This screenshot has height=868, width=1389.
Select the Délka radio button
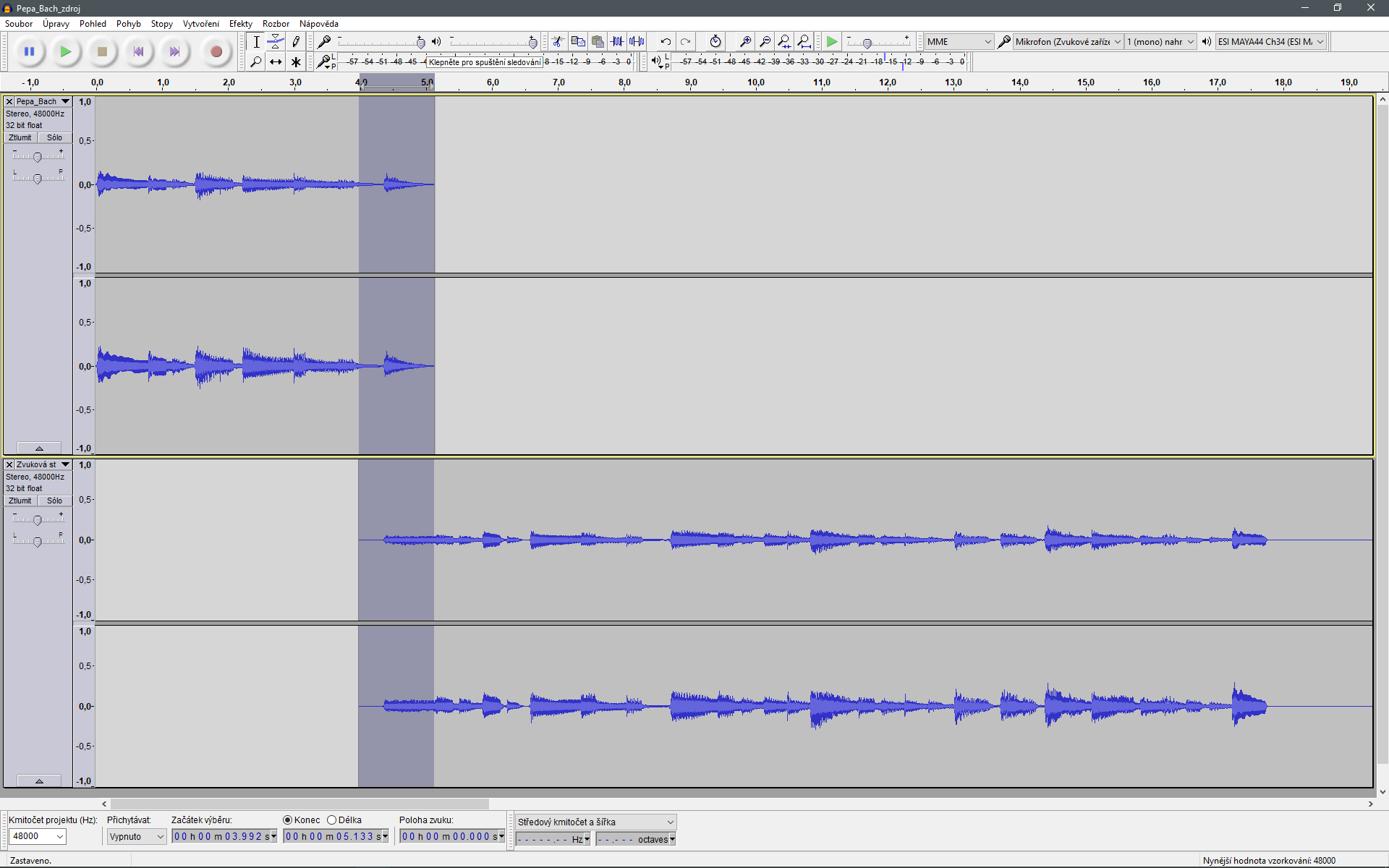(x=331, y=820)
